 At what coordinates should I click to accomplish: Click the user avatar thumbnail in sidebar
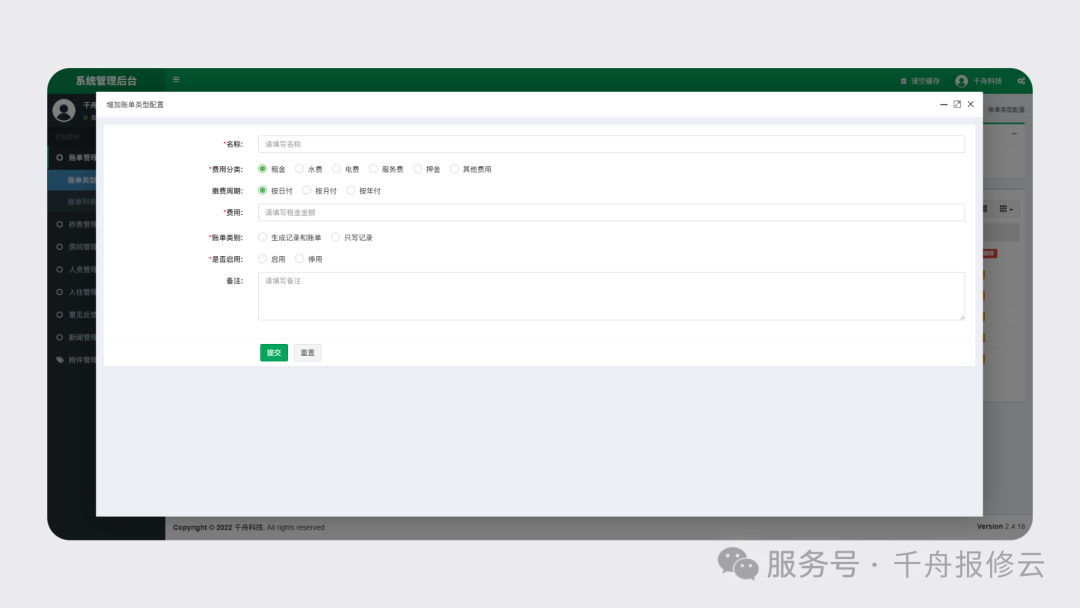click(63, 110)
